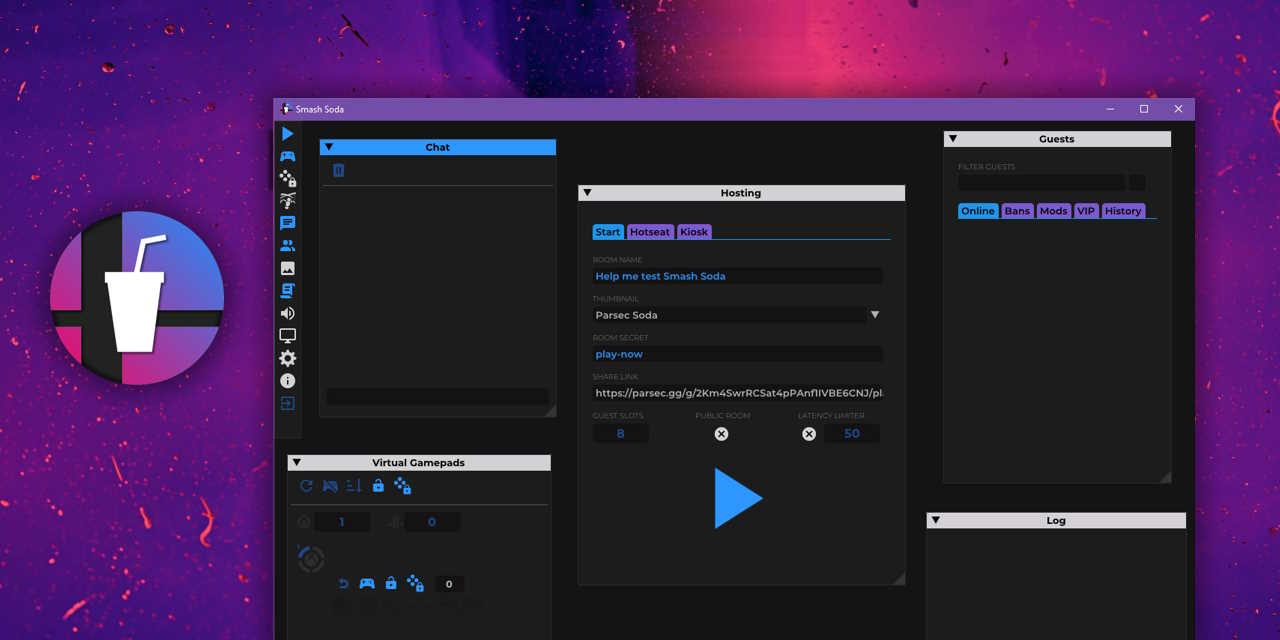Clear chat with the trash icon
Image resolution: width=1280 pixels, height=640 pixels.
click(x=339, y=170)
